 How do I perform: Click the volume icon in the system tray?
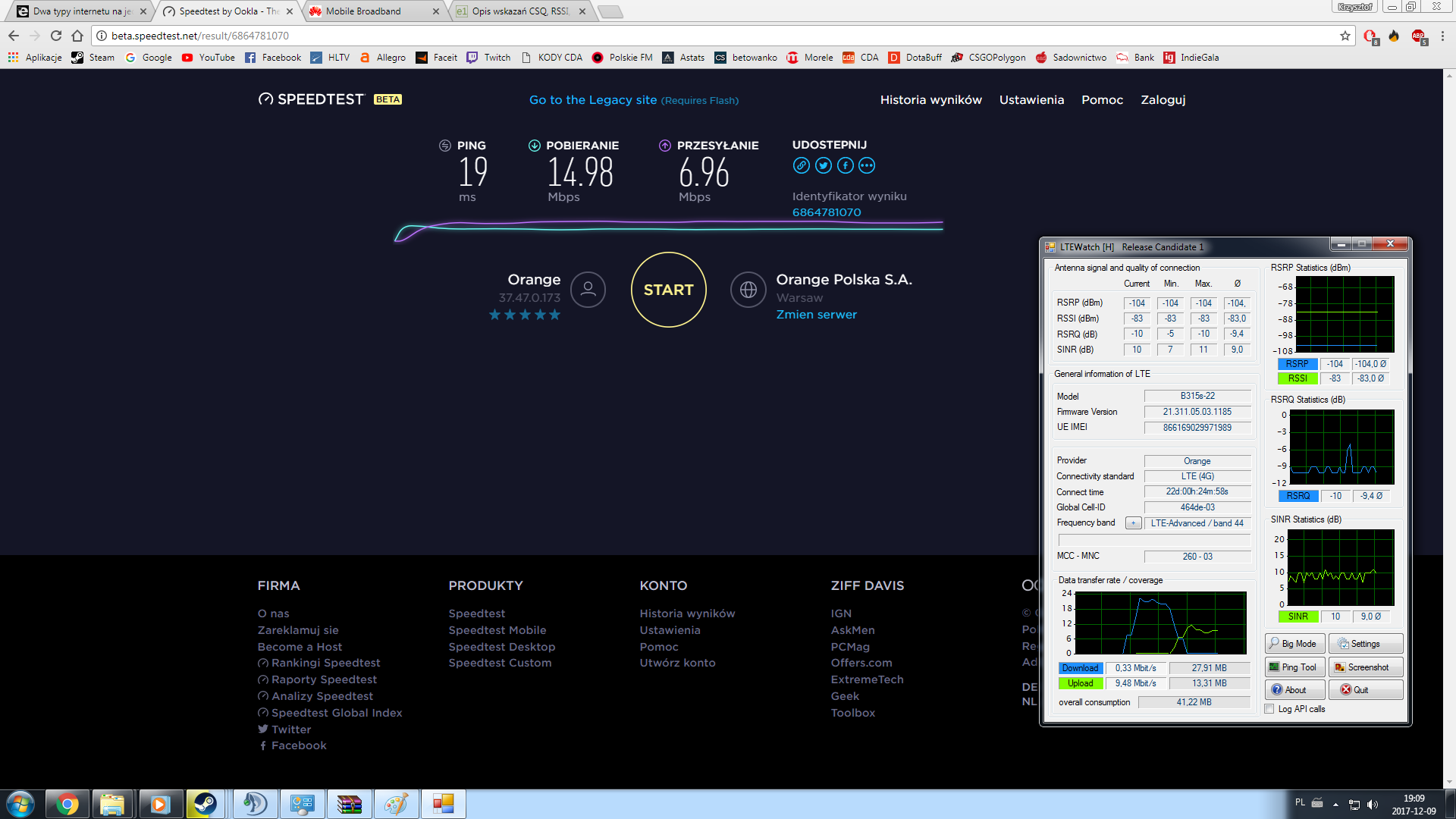[x=1373, y=805]
